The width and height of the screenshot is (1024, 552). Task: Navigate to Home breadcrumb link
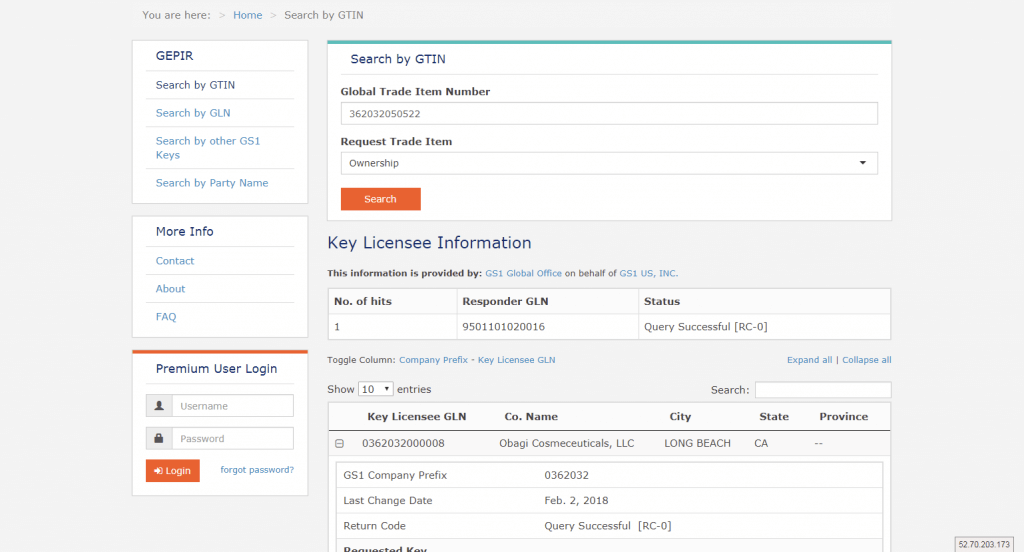[x=247, y=15]
